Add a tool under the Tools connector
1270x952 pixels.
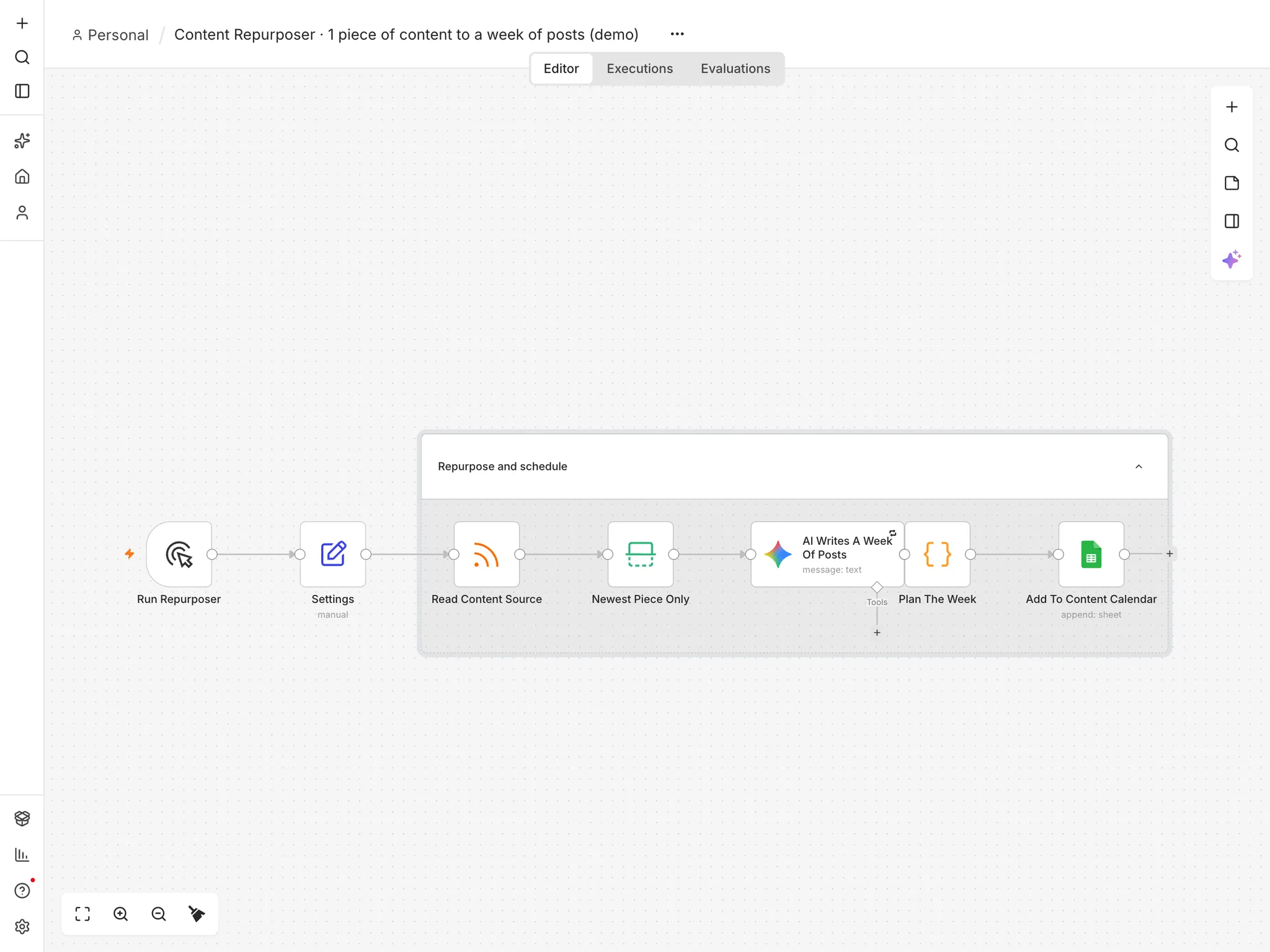point(877,633)
